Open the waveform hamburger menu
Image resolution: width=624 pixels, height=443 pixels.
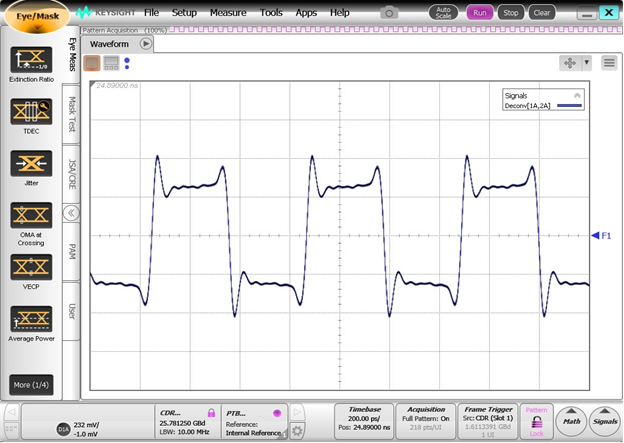pyautogui.click(x=609, y=63)
